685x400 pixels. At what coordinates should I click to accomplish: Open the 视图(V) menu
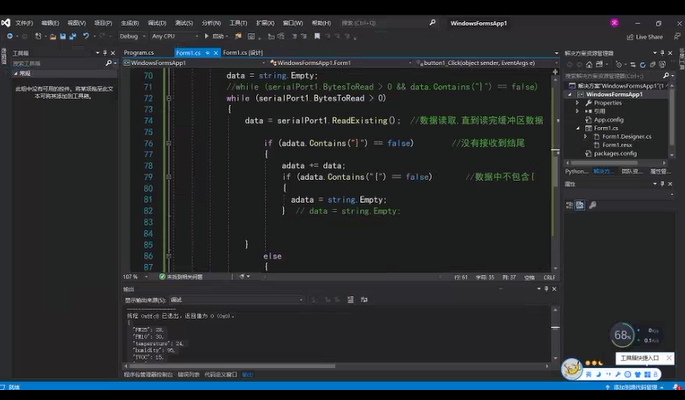coord(76,23)
